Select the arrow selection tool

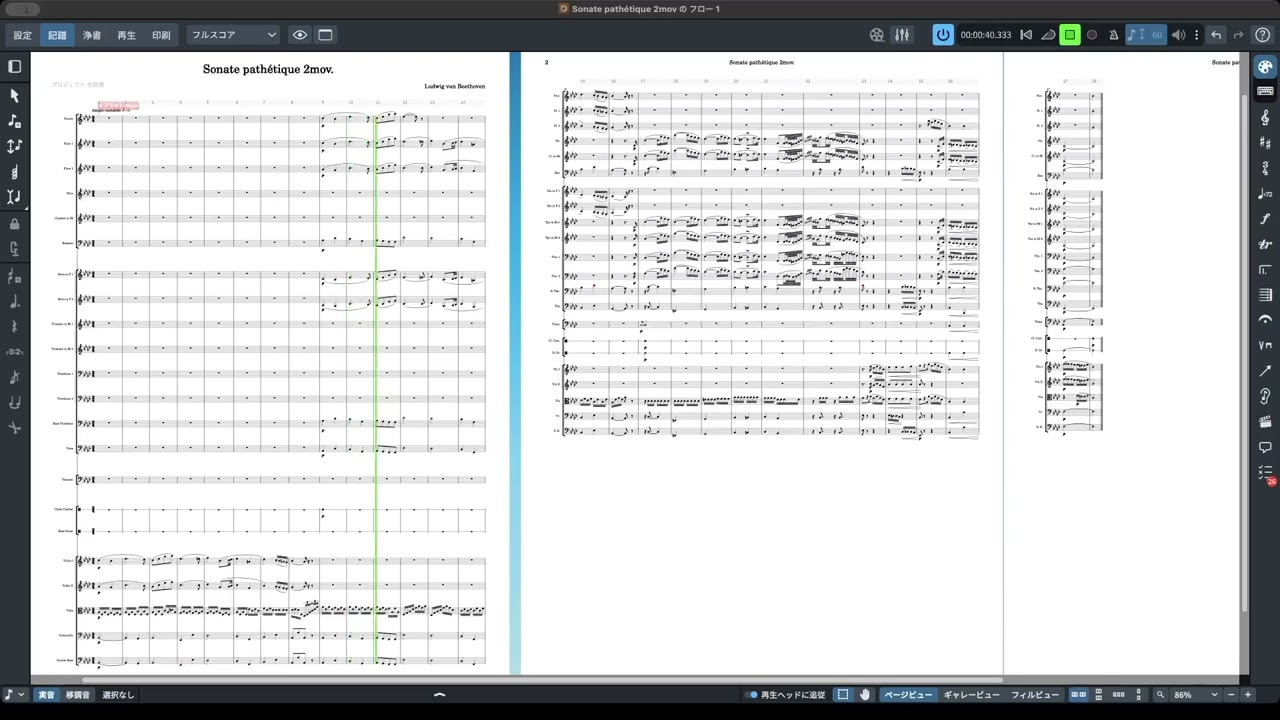(14, 95)
